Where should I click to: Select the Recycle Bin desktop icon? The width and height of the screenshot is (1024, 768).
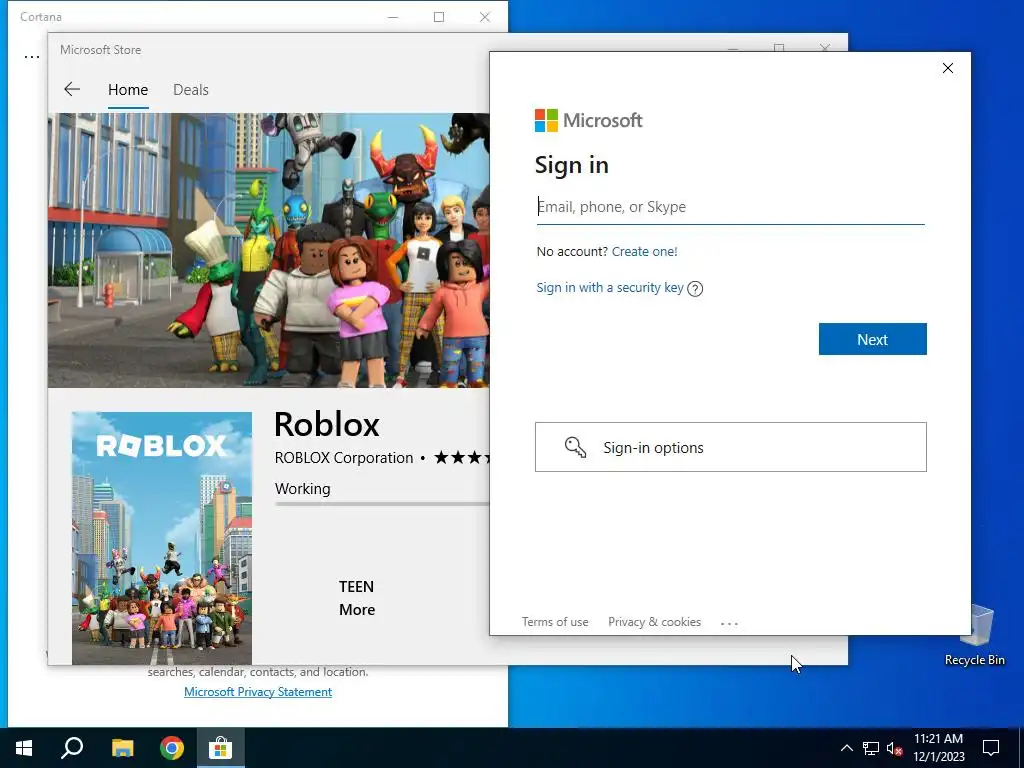pos(974,633)
